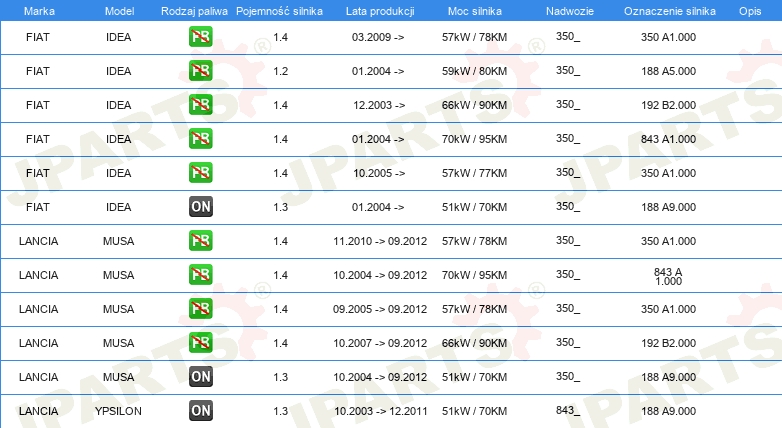This screenshot has height=428, width=782.
Task: Click the ON diesel icon in the LANCIA MUSA row
Action: click(x=200, y=377)
